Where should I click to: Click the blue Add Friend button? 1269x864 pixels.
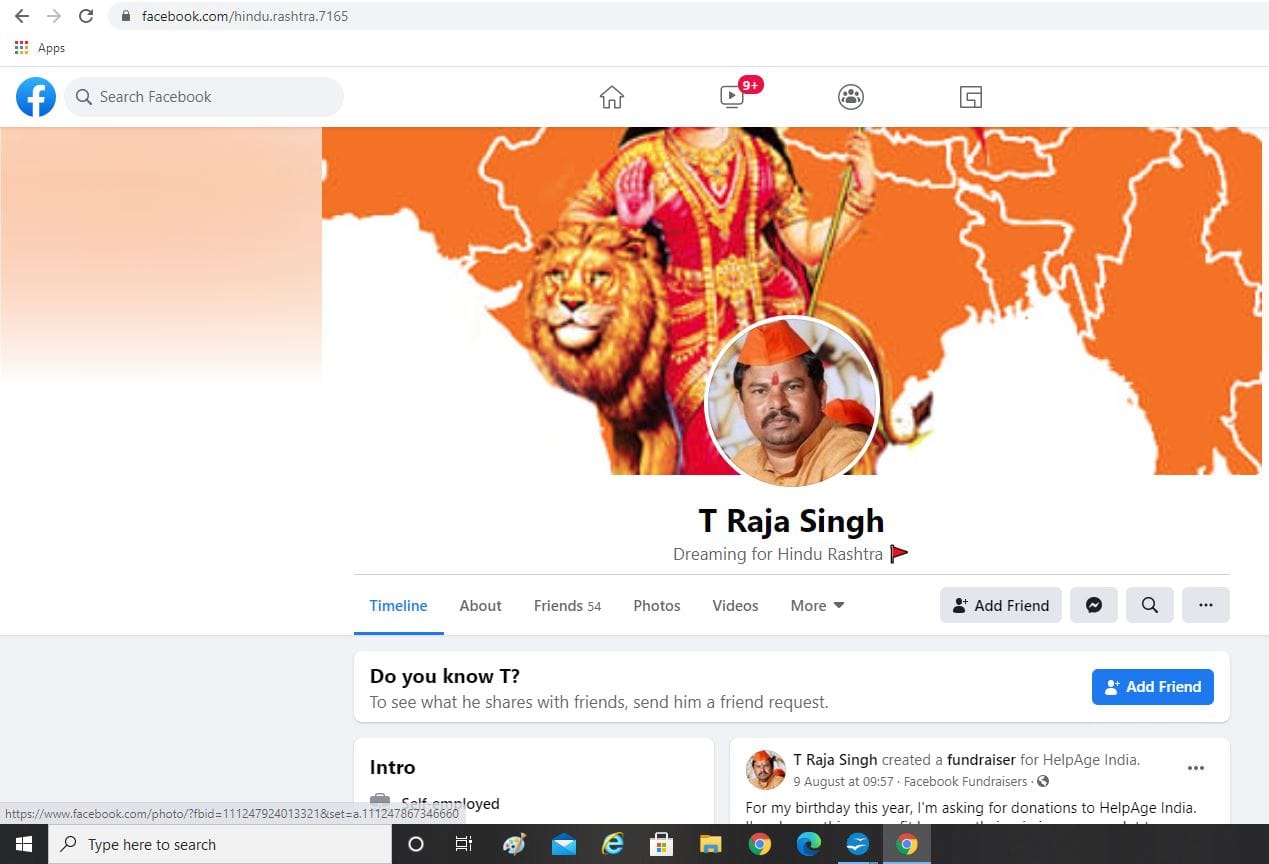pos(1152,686)
